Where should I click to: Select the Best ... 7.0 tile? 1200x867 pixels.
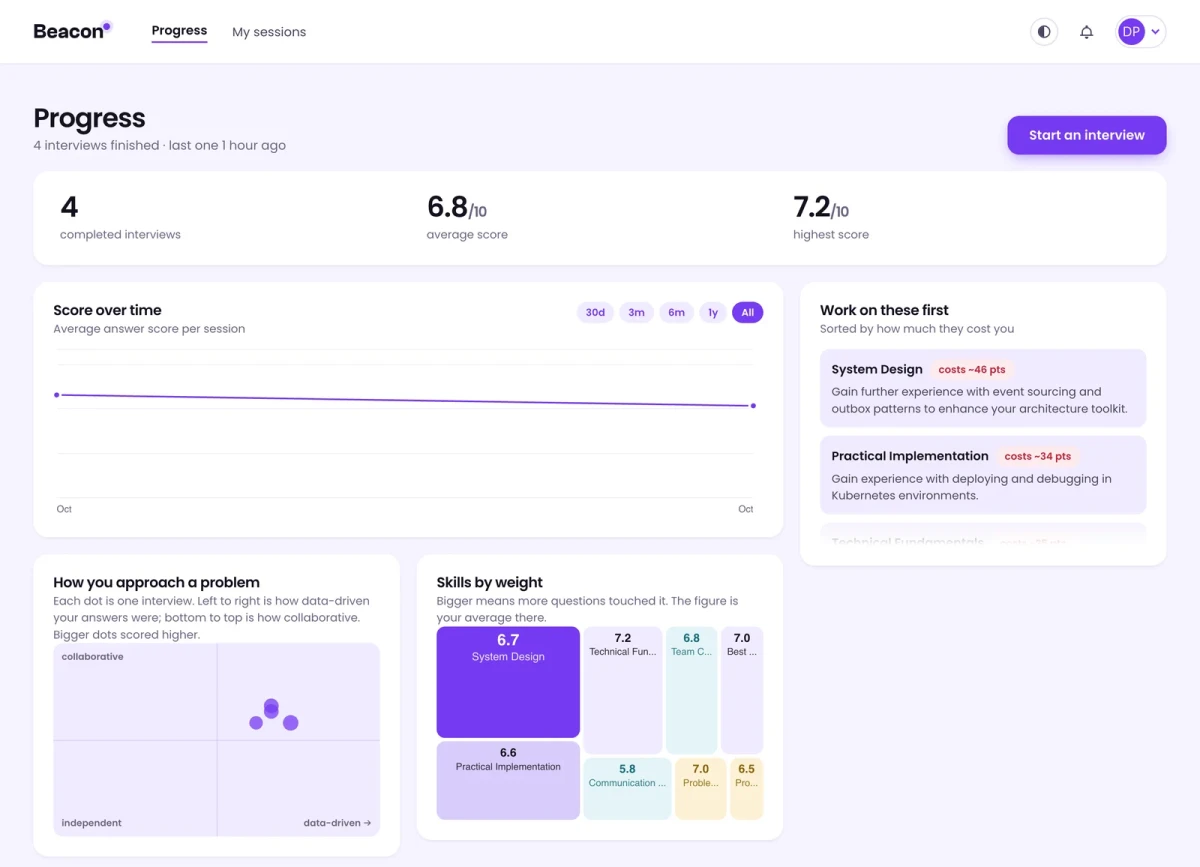point(742,690)
